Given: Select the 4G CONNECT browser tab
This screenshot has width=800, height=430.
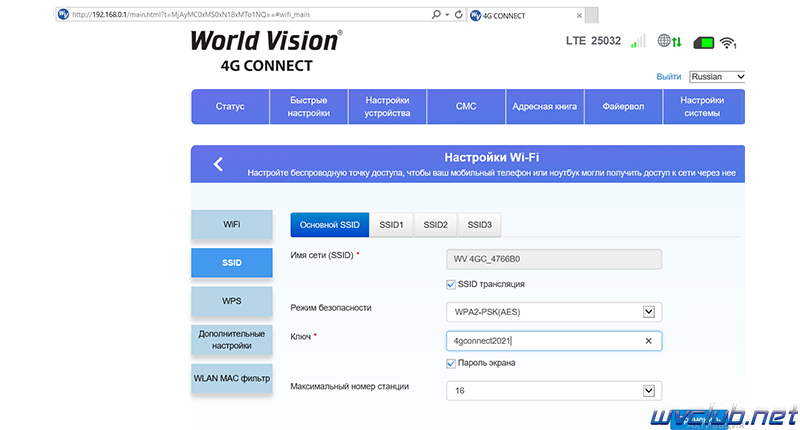Looking at the screenshot, I should (x=526, y=16).
